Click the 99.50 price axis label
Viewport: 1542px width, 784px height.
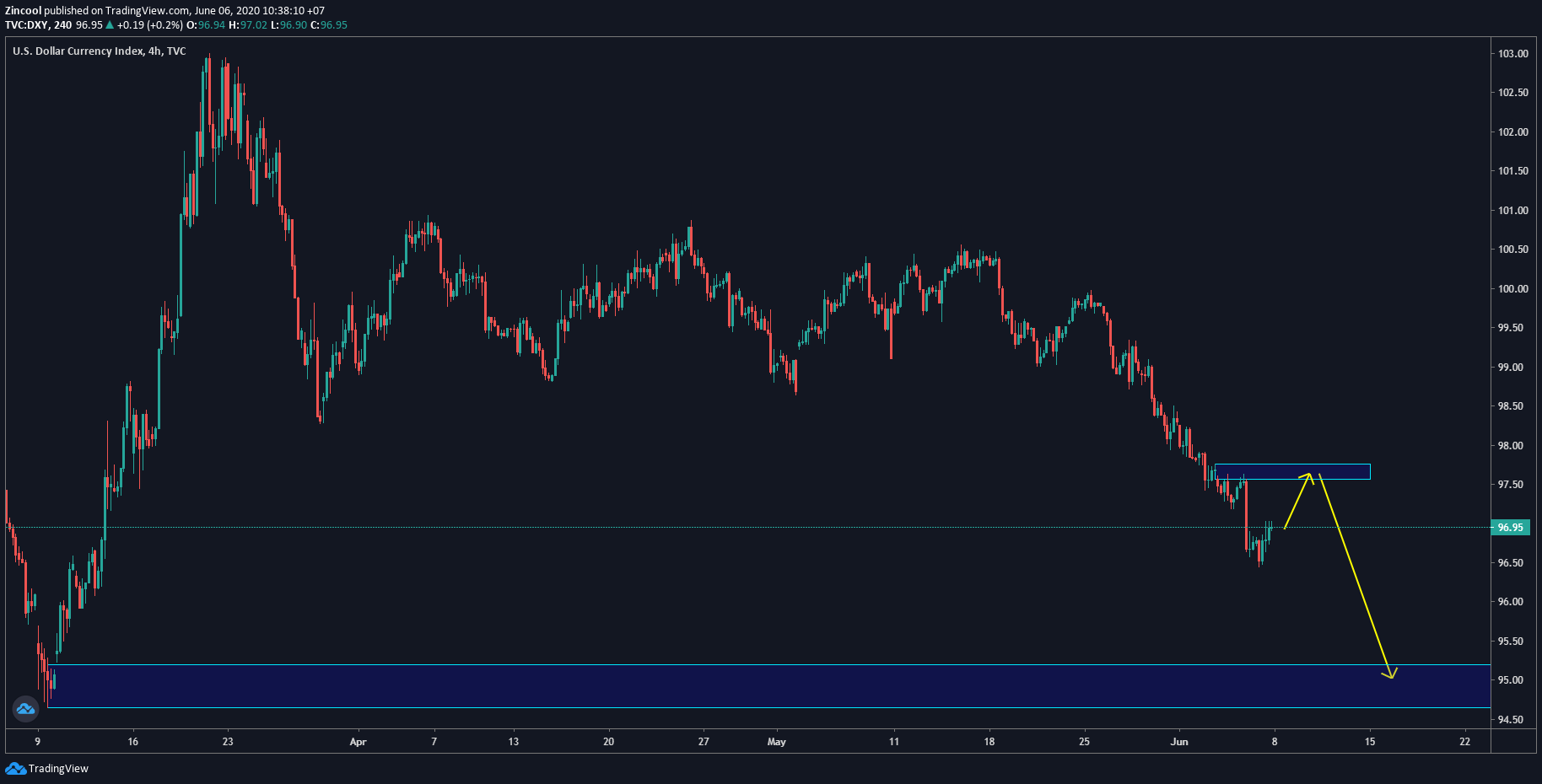pos(1510,328)
